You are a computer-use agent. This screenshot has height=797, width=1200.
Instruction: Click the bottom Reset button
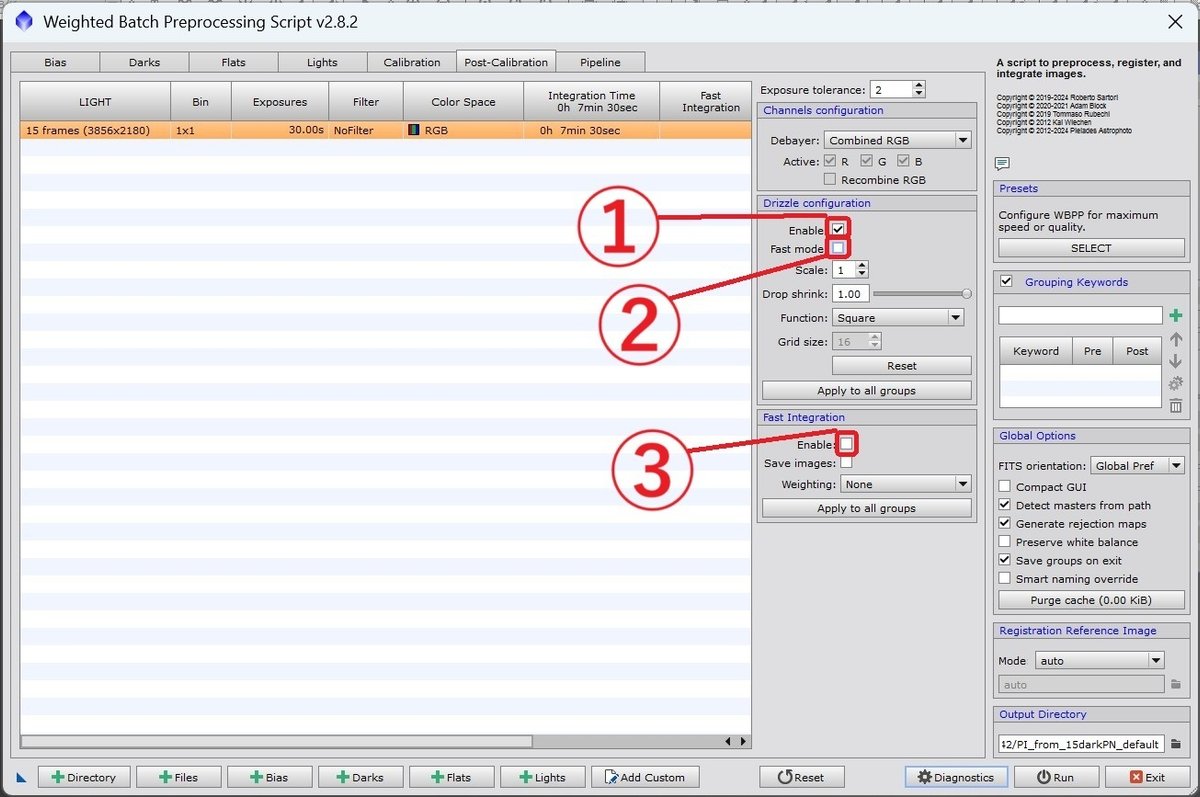802,777
